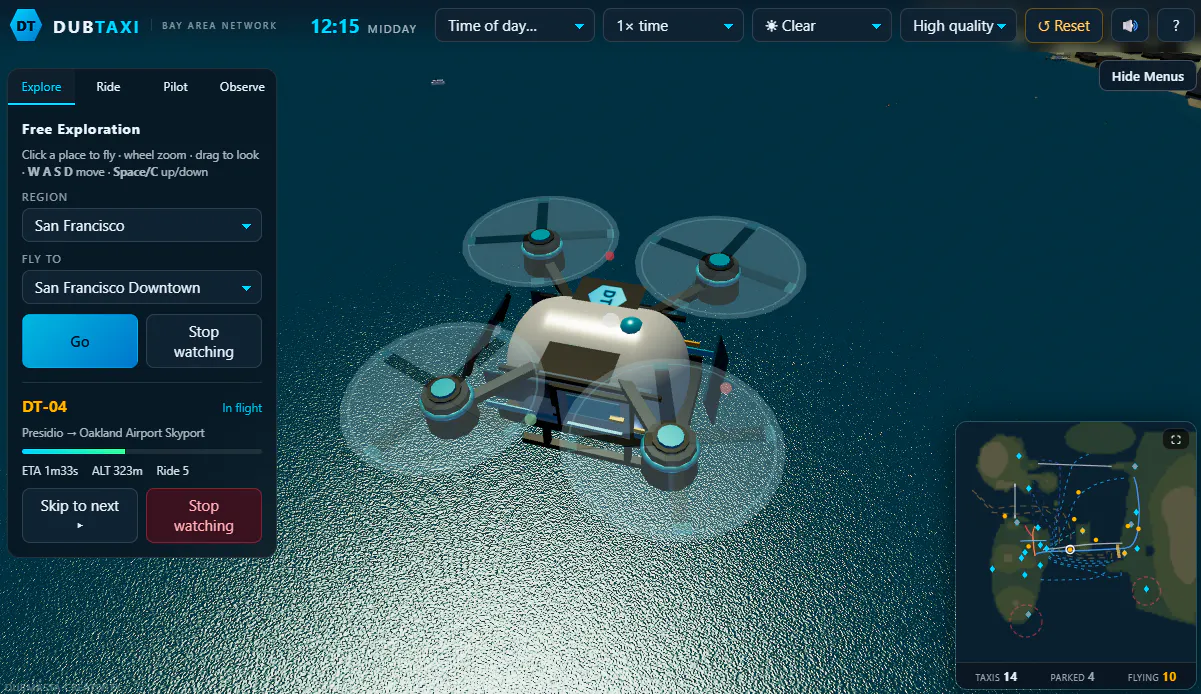
Task: Click the PARKED 4 counter
Action: click(x=1072, y=677)
